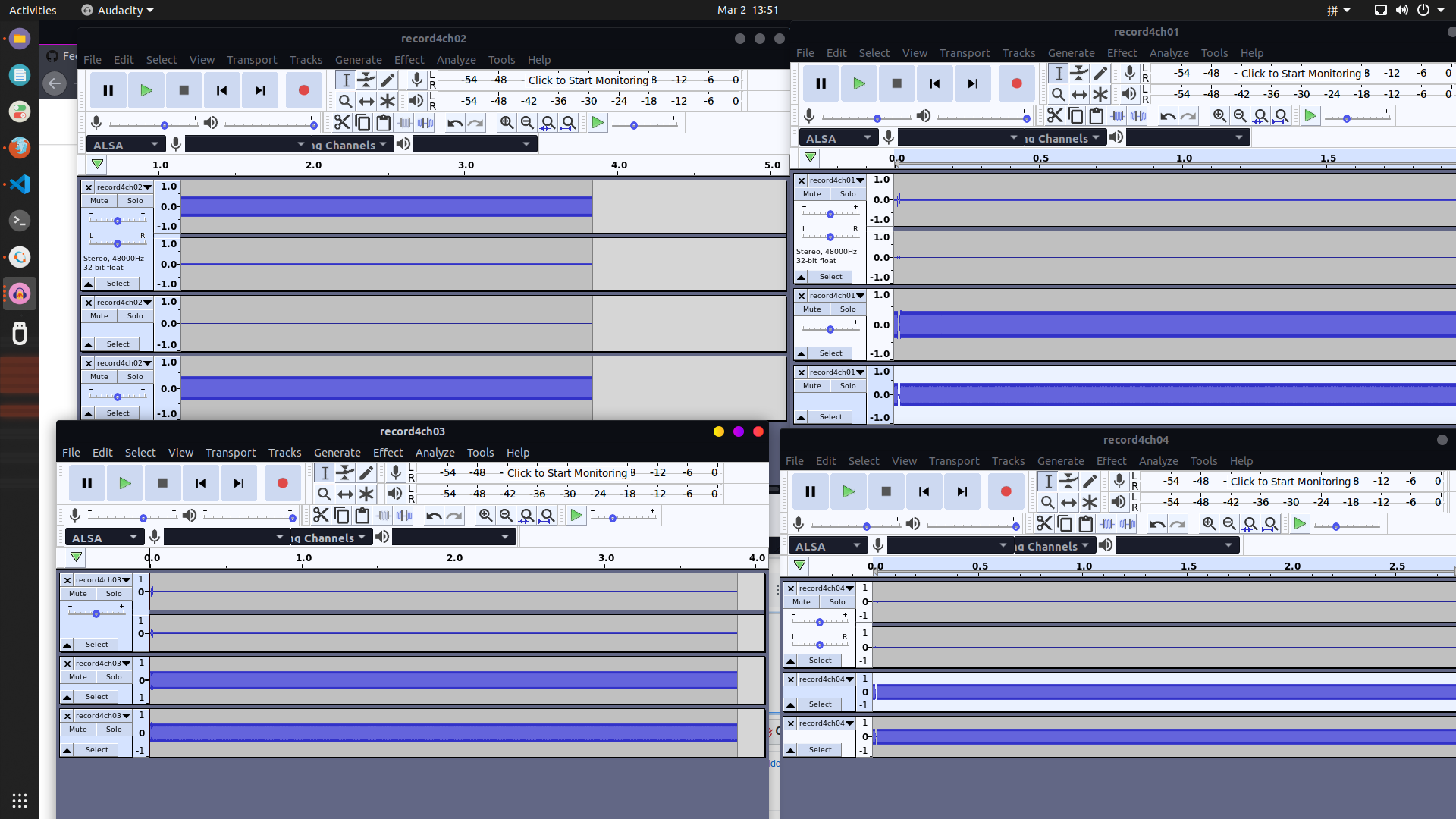This screenshot has height=819, width=1456.
Task: Skip to start in record4ch03 window
Action: [x=200, y=483]
